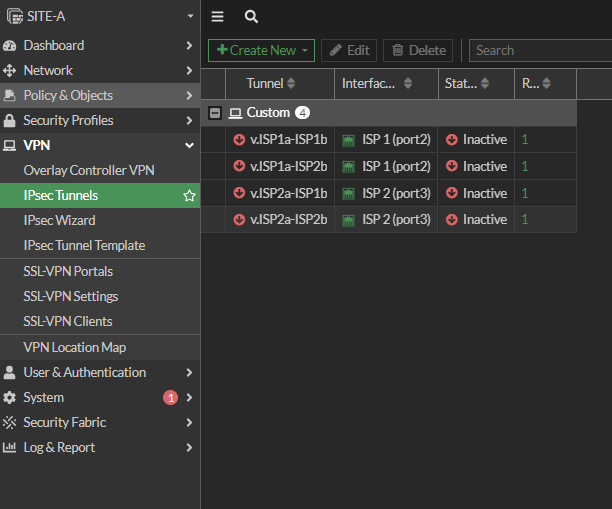The width and height of the screenshot is (612, 509).
Task: Open the IPsec Wizard page
Action: pyautogui.click(x=60, y=220)
